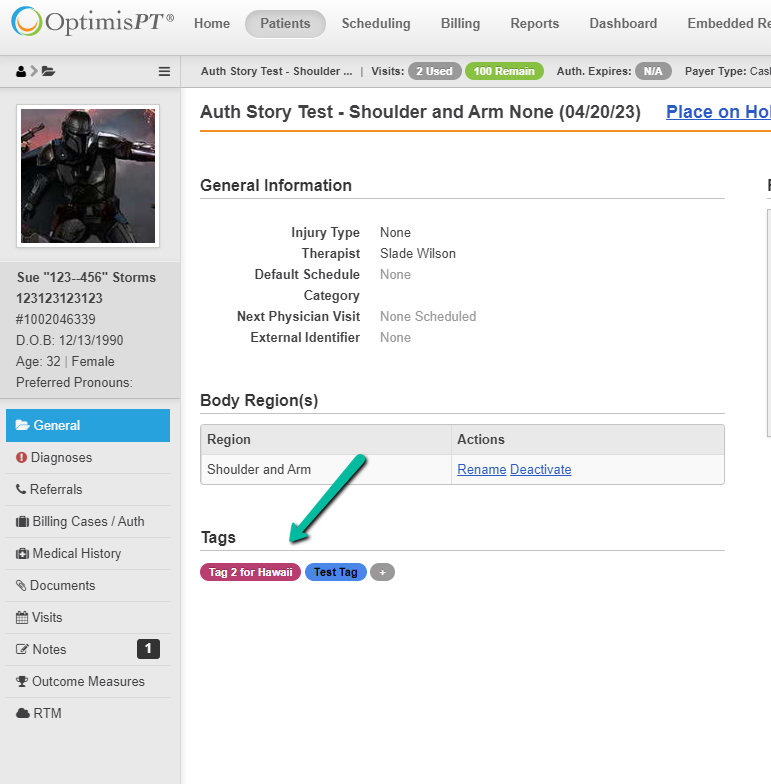The image size is (771, 784).
Task: Click the open folder icon in breadcrumb
Action: pyautogui.click(x=48, y=71)
